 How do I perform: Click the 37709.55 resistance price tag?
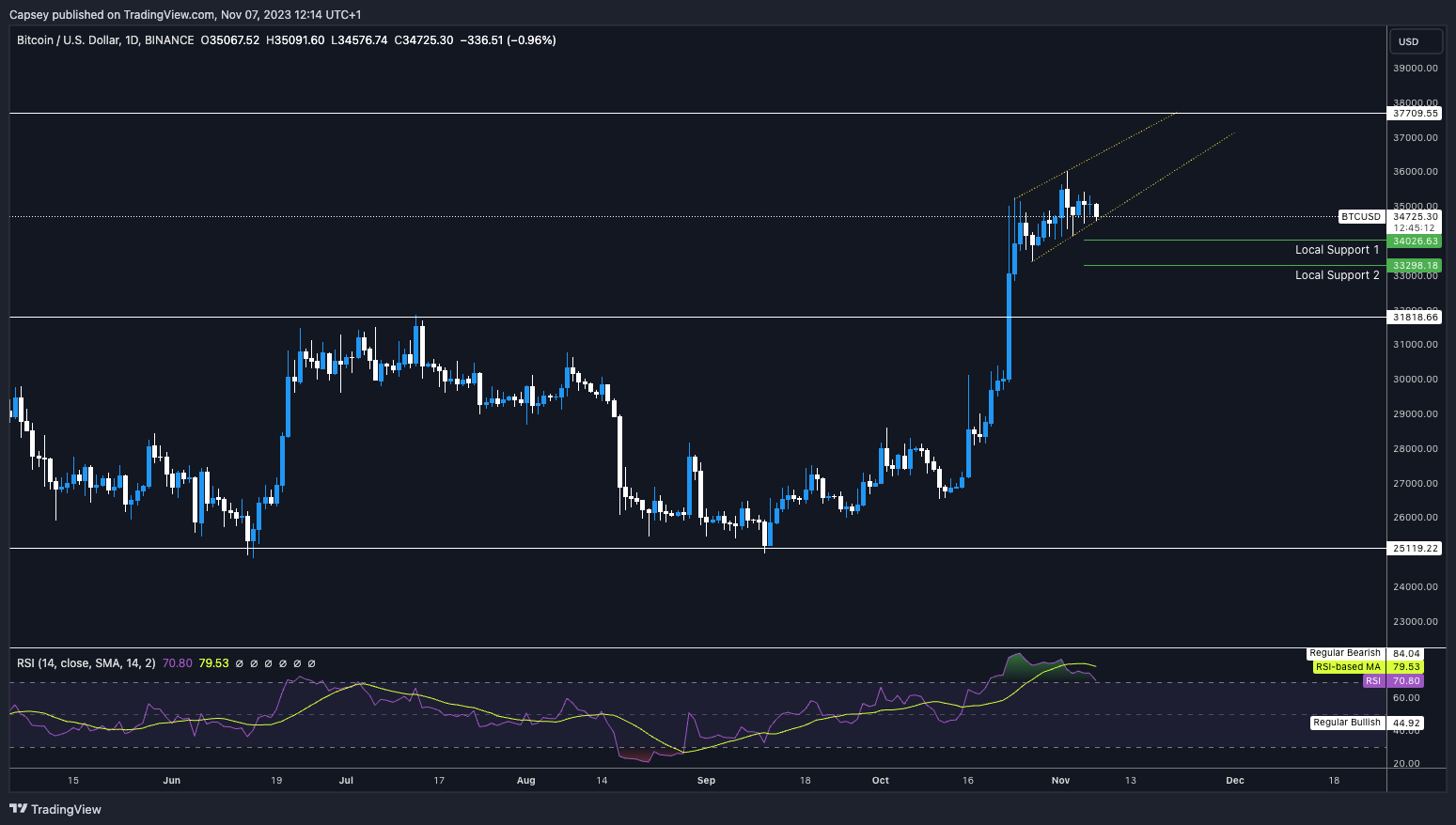coord(1416,114)
